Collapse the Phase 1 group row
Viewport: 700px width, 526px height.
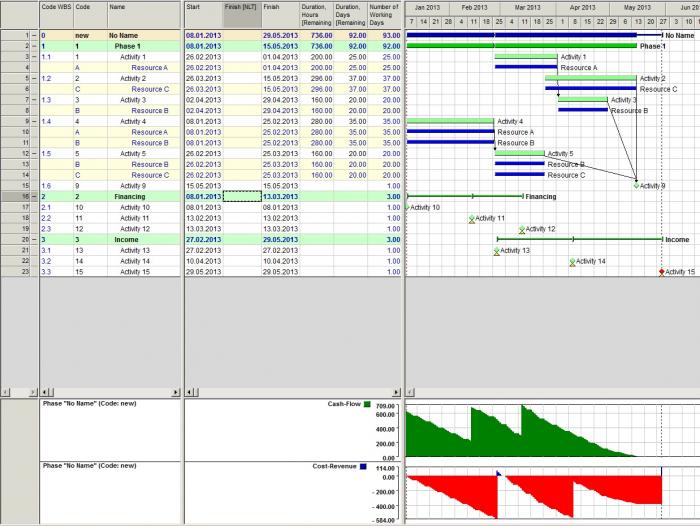34,46
